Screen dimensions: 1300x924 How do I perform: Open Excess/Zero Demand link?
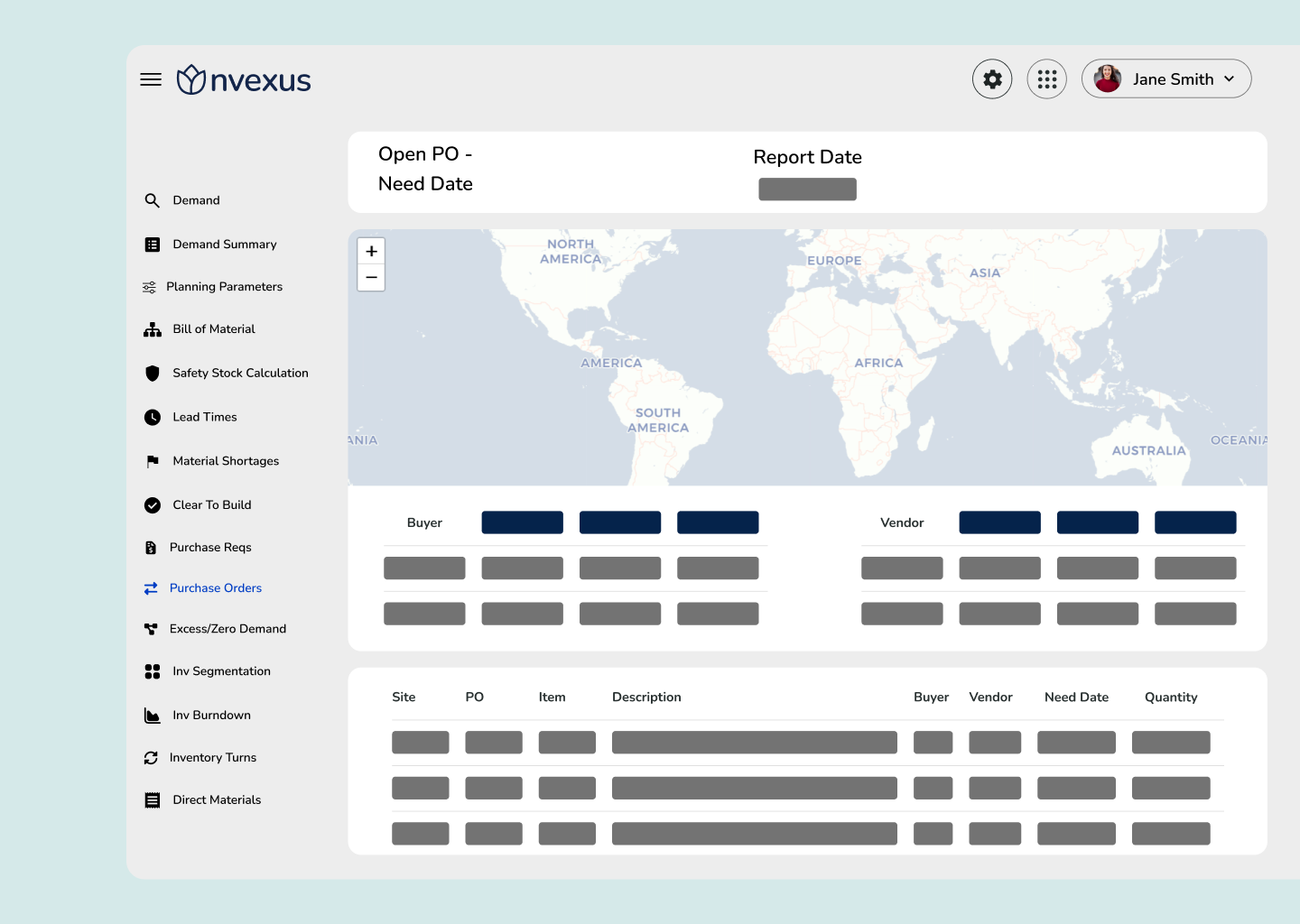(227, 629)
